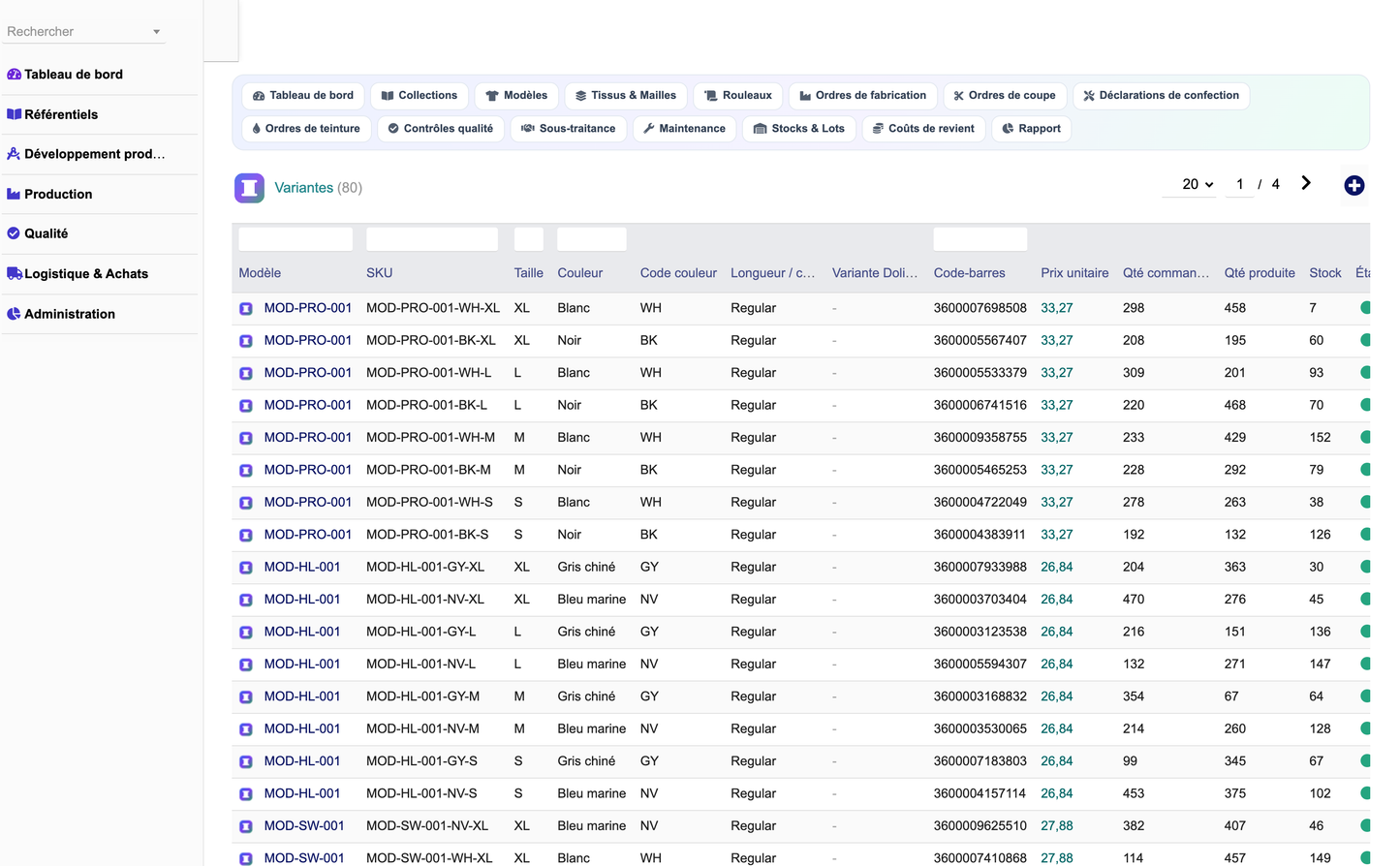Click row icon for MOD-PRO-001-WH-L
Viewport: 1400px width, 866px height.
click(x=246, y=373)
